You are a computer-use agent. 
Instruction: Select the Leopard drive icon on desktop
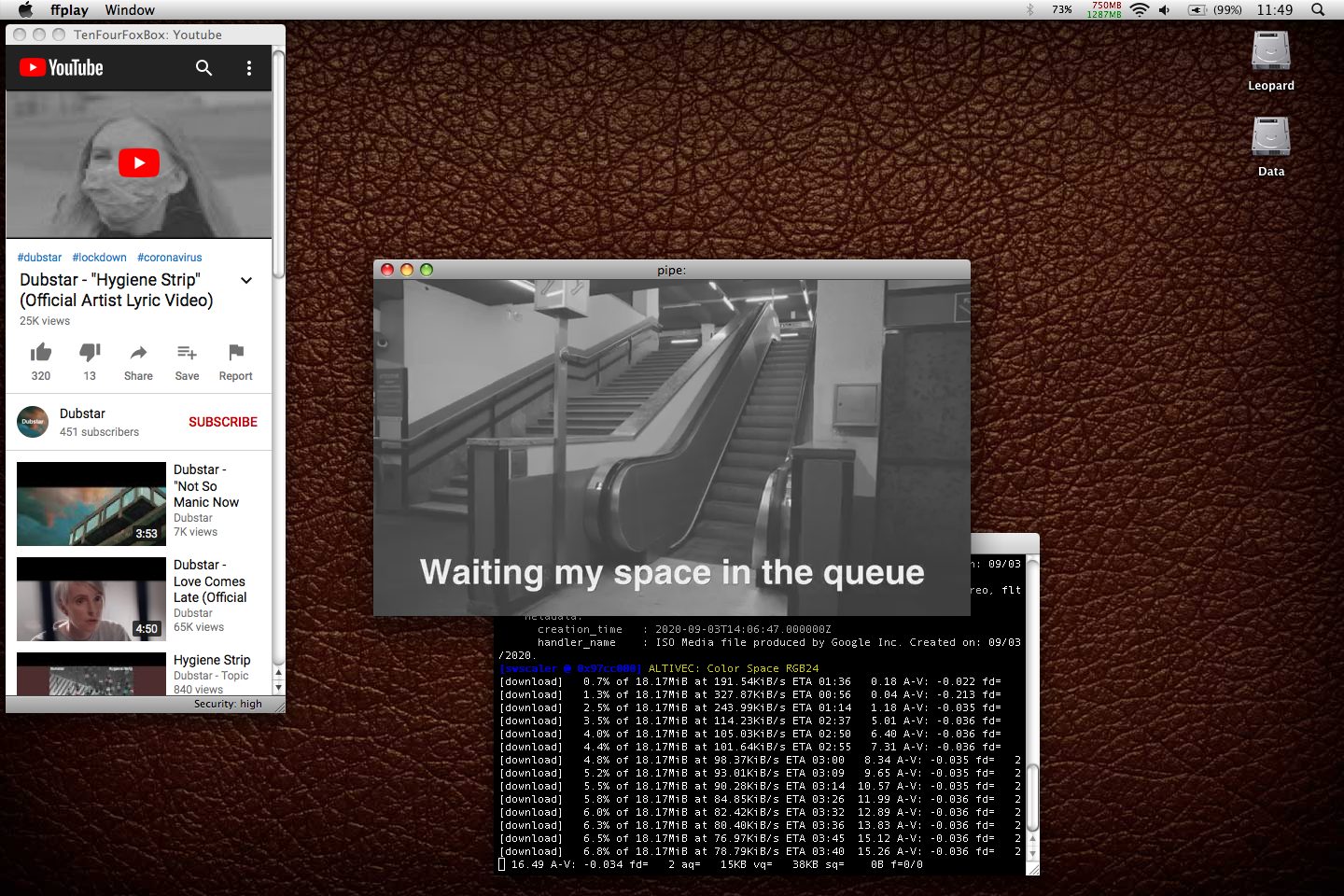(x=1271, y=51)
